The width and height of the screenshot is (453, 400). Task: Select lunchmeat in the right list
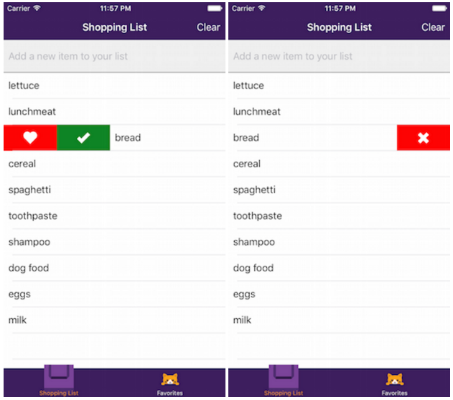coord(339,112)
